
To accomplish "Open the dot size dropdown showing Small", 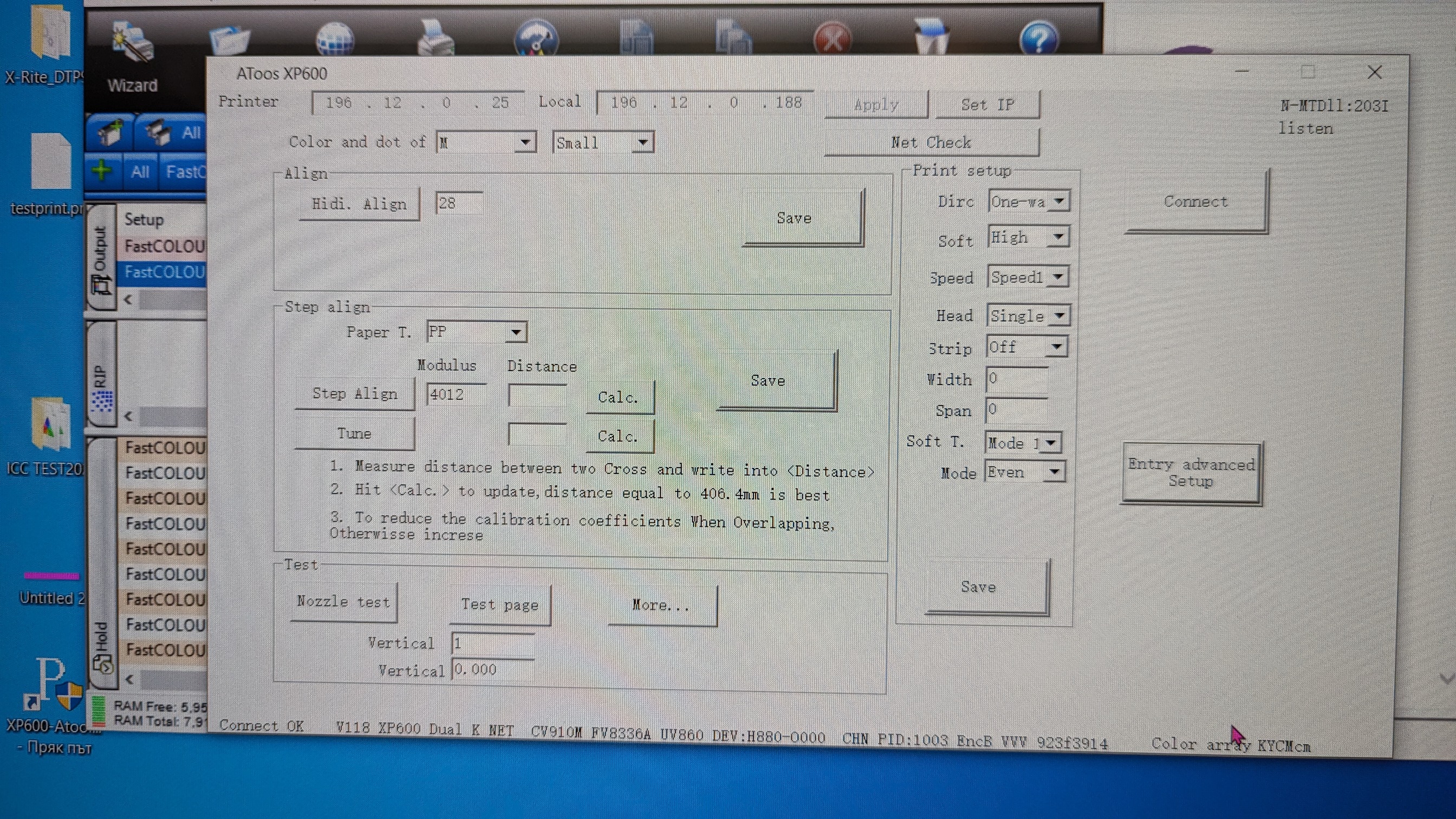I will [603, 142].
